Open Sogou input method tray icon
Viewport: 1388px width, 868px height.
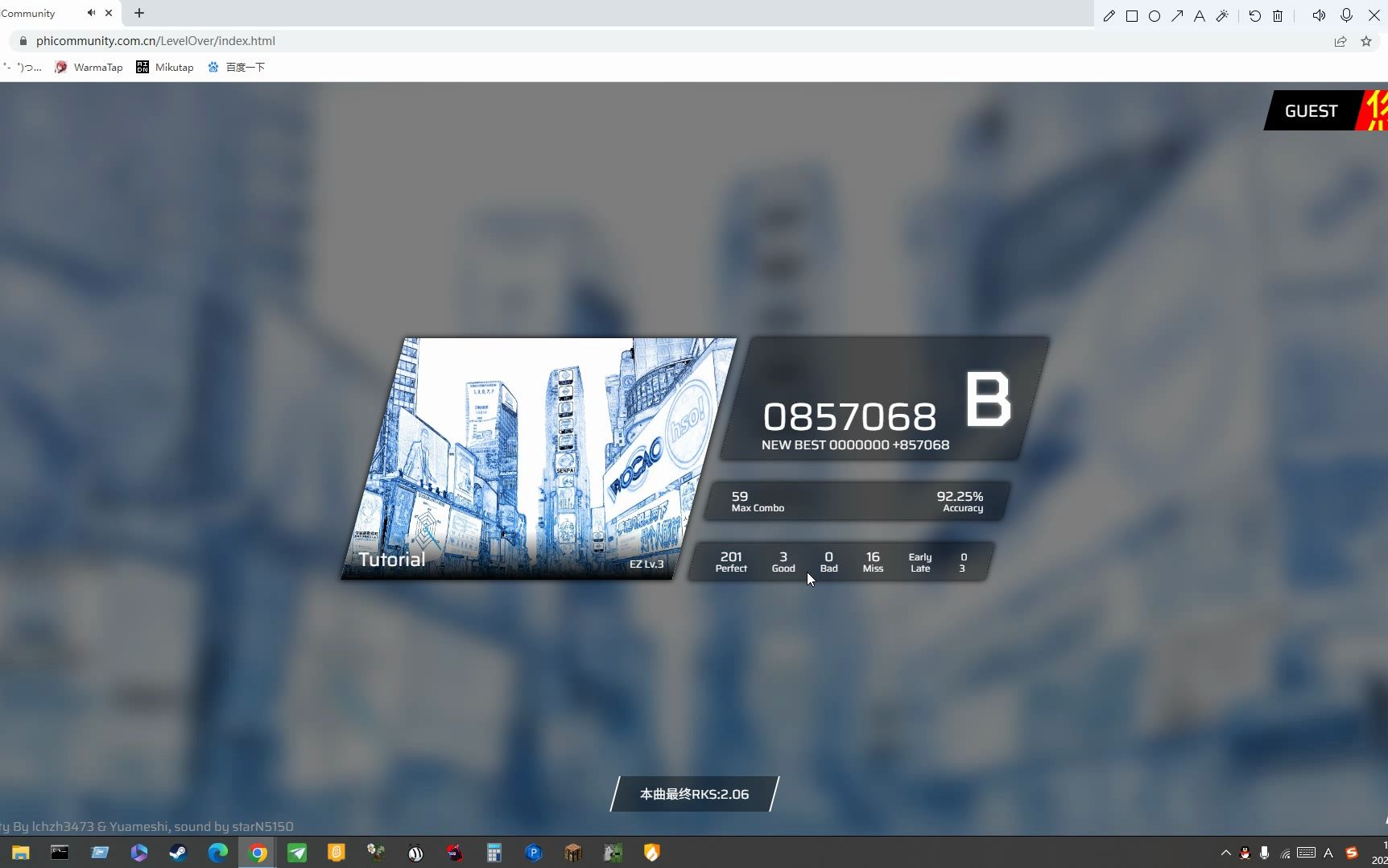click(1352, 853)
